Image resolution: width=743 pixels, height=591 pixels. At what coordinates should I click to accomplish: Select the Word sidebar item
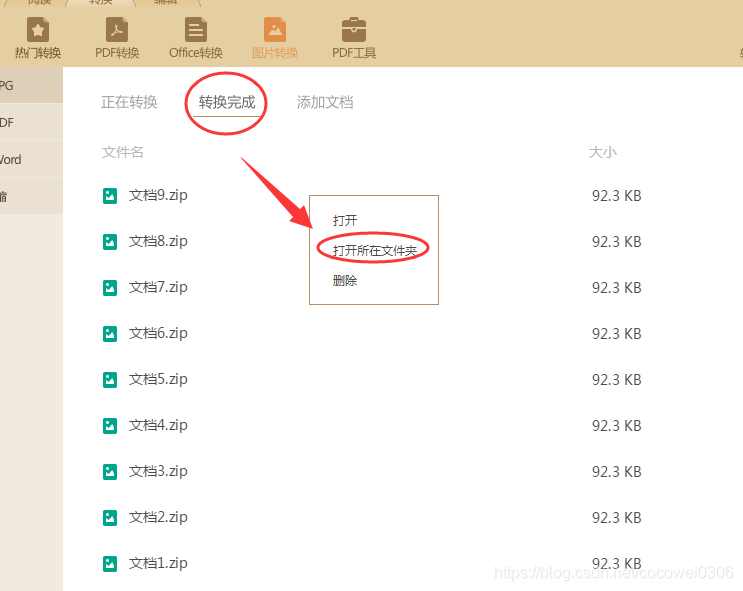click(x=31, y=159)
